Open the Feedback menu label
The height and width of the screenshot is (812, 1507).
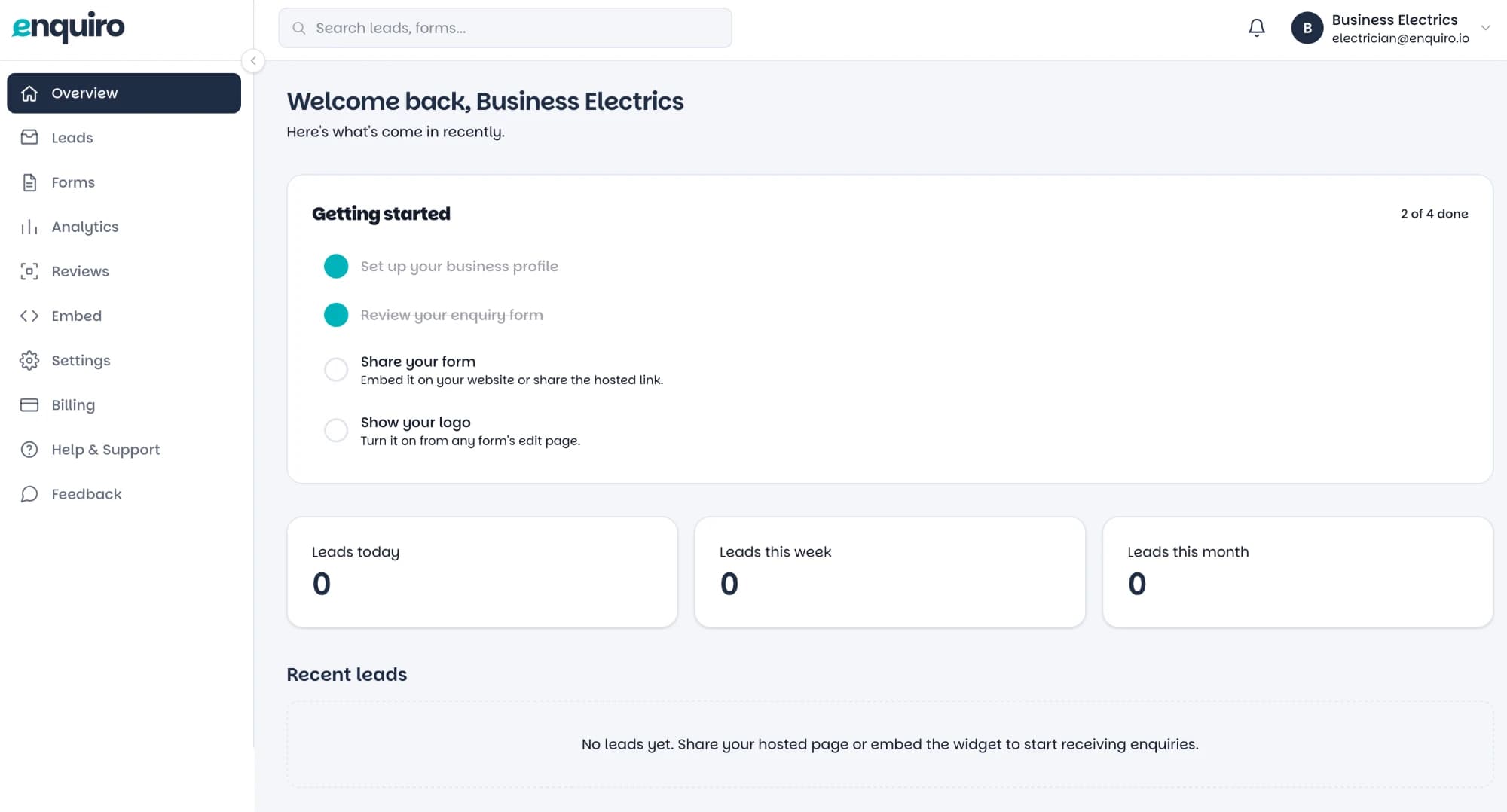tap(87, 494)
